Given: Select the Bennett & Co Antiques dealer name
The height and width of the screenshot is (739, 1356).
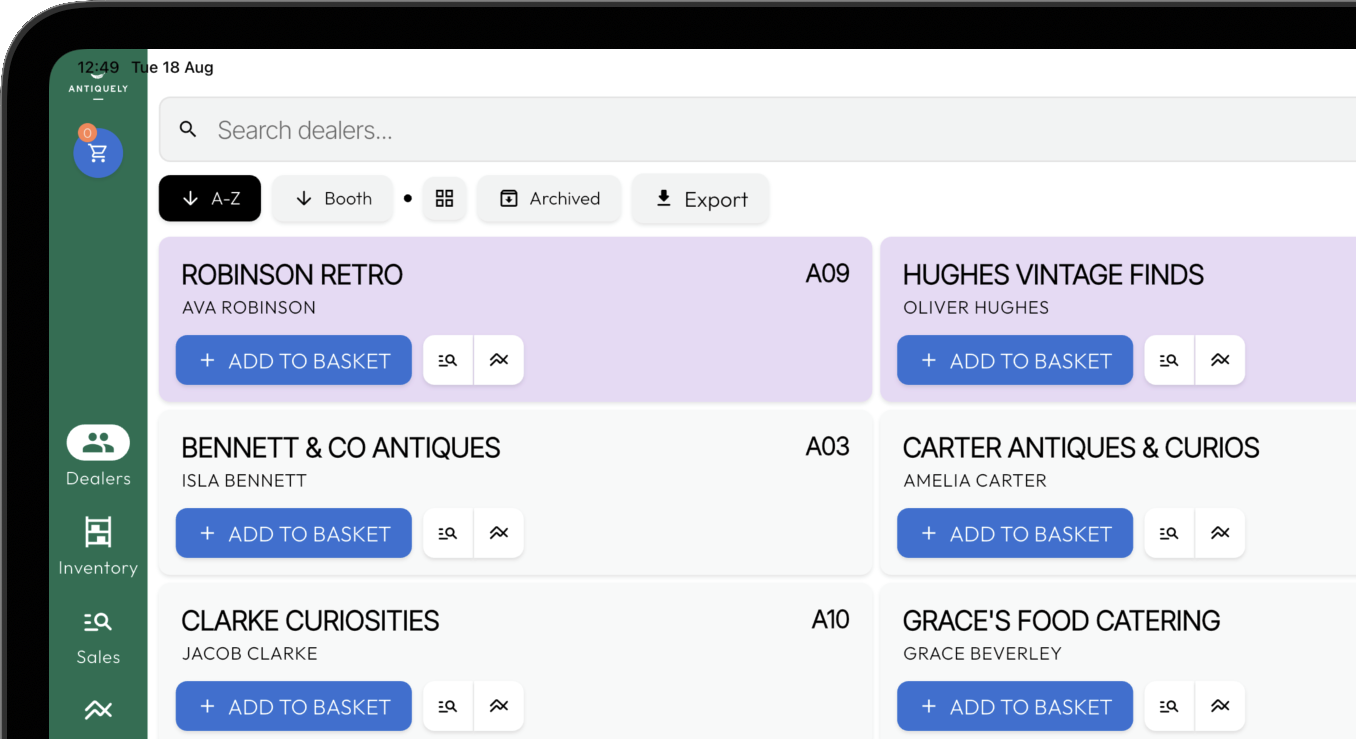Looking at the screenshot, I should [341, 448].
